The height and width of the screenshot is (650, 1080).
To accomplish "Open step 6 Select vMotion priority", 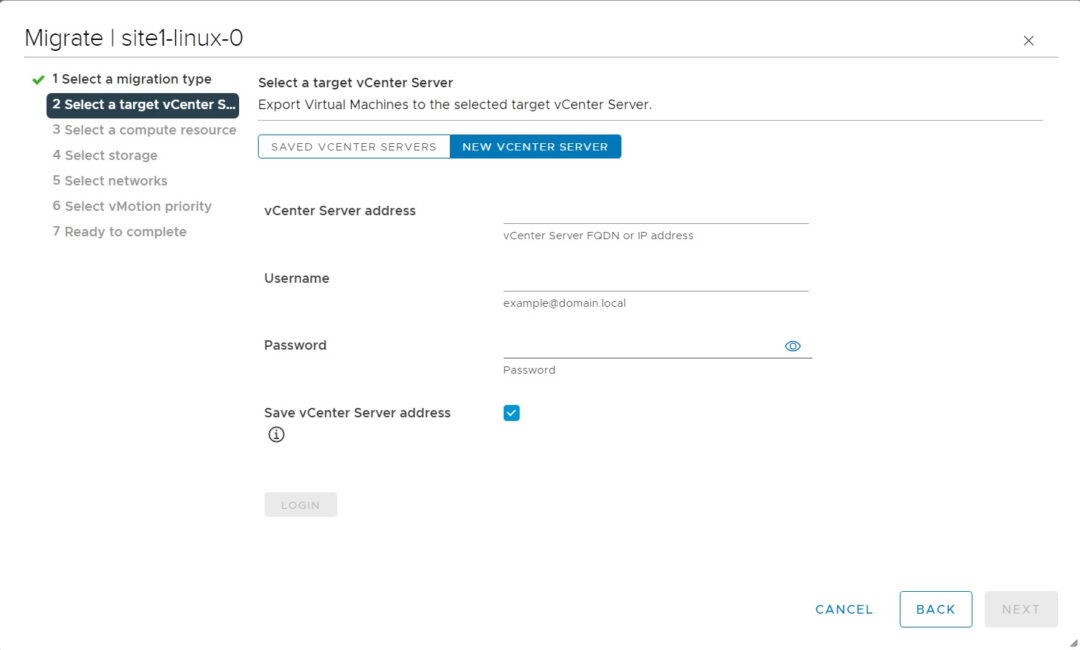I will [133, 206].
